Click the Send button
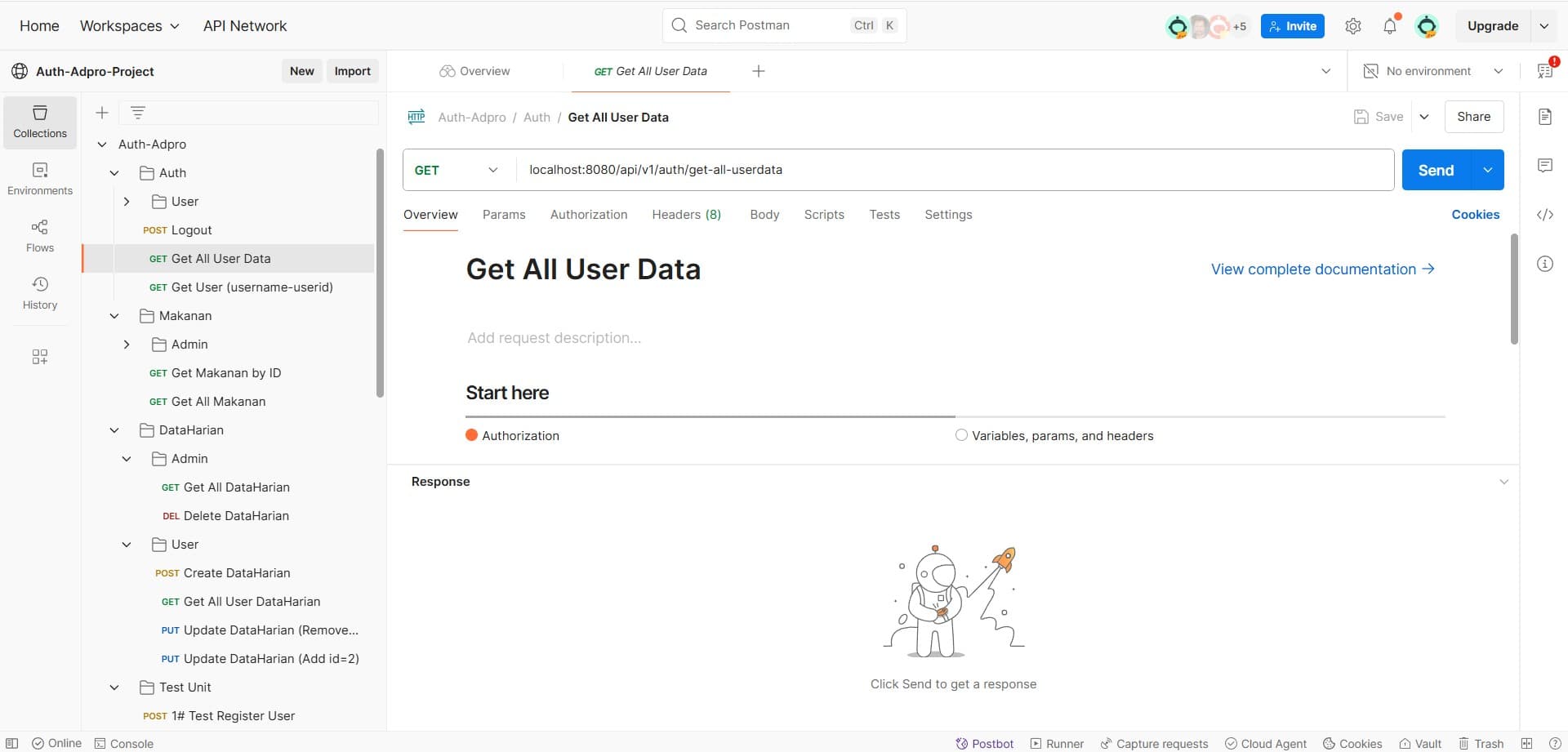This screenshot has width=1568, height=752. 1436,170
